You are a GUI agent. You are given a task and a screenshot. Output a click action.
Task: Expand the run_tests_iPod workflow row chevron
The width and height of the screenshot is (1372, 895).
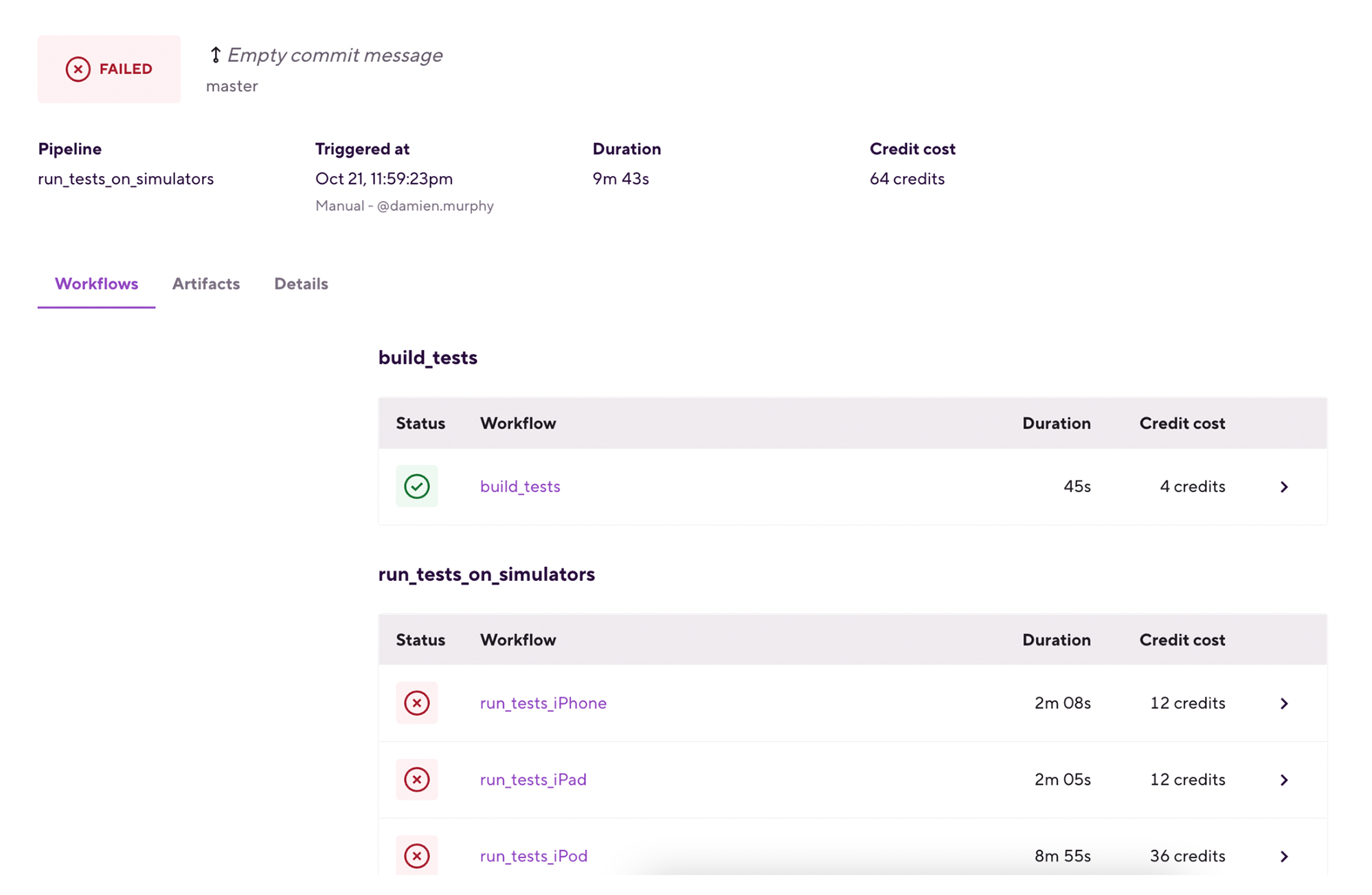[x=1283, y=857]
